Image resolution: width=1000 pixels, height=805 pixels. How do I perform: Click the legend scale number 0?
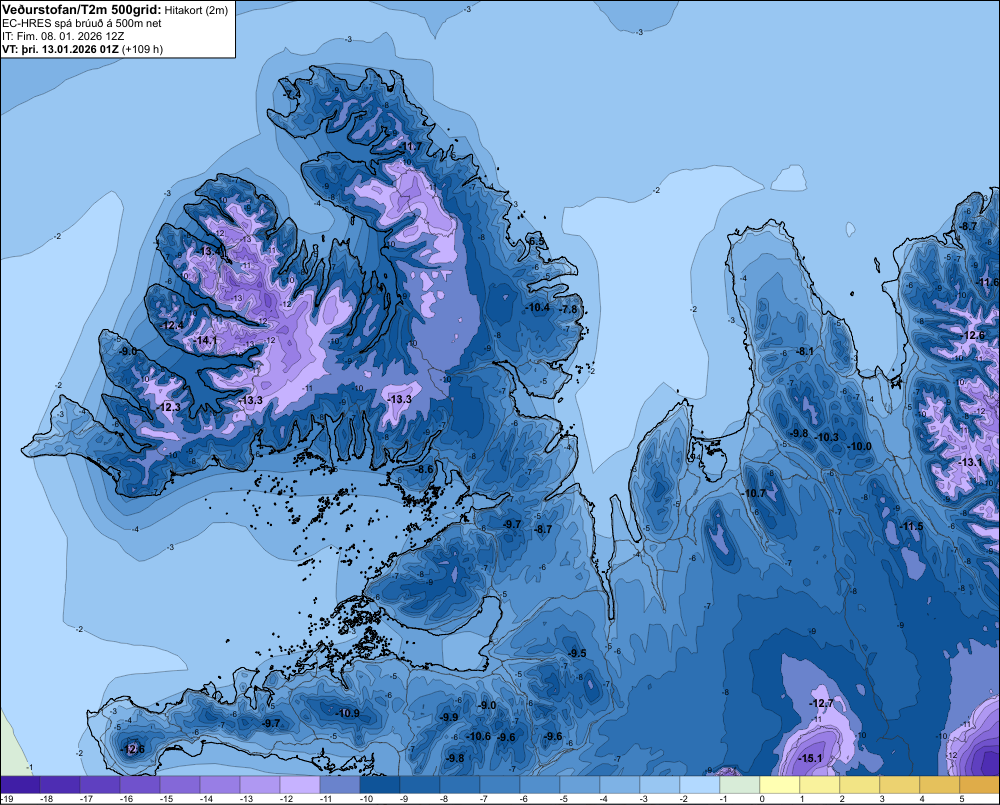762,799
